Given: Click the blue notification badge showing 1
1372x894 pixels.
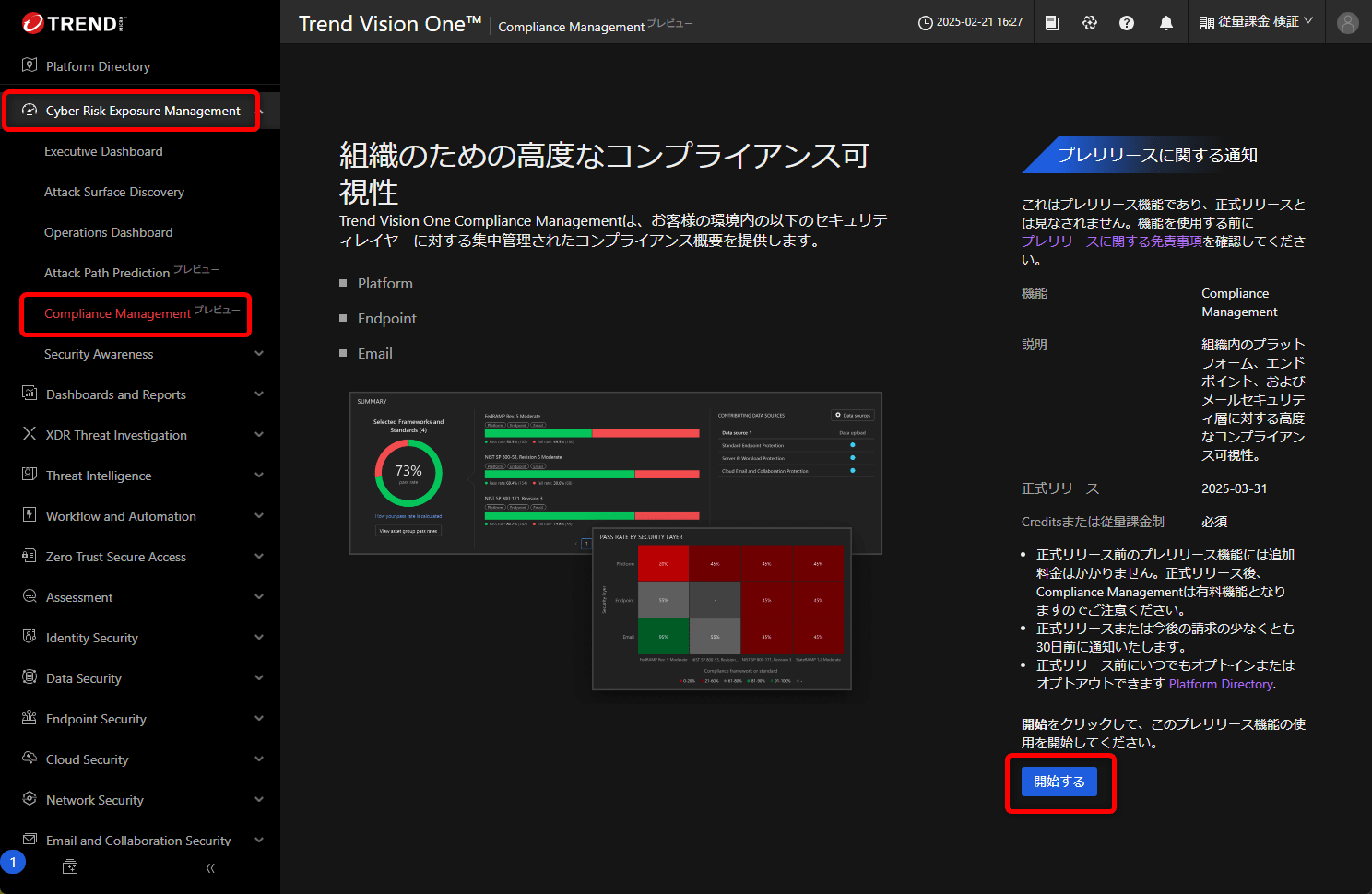Looking at the screenshot, I should 13,863.
